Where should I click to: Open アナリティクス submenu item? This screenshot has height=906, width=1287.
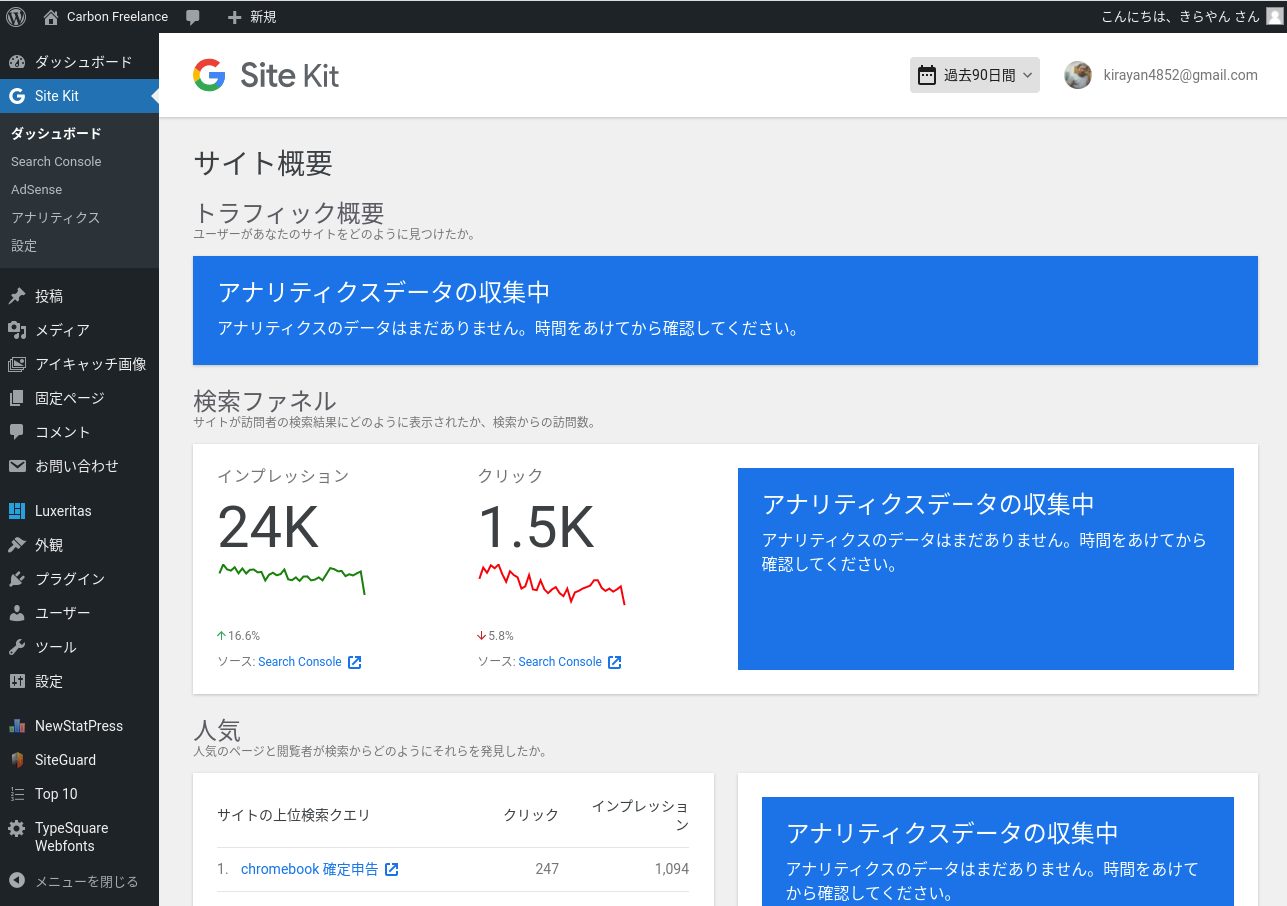tap(55, 217)
